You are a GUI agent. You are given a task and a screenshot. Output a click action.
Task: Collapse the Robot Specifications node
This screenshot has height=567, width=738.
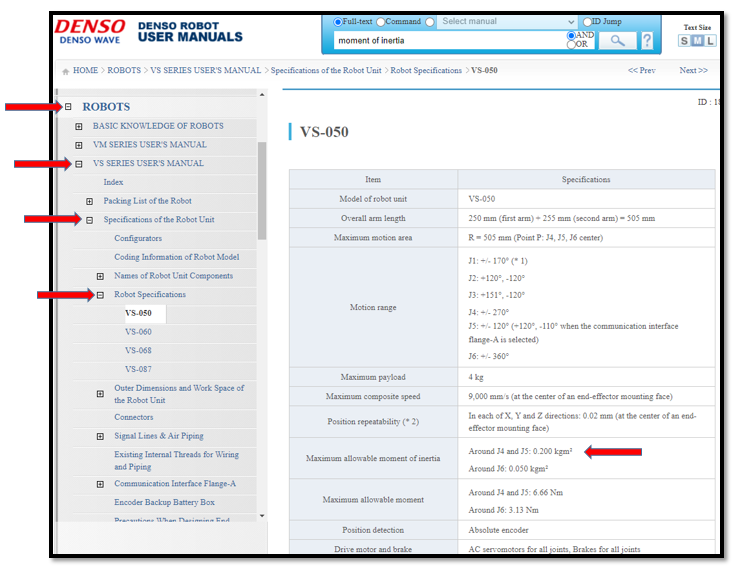pos(100,295)
